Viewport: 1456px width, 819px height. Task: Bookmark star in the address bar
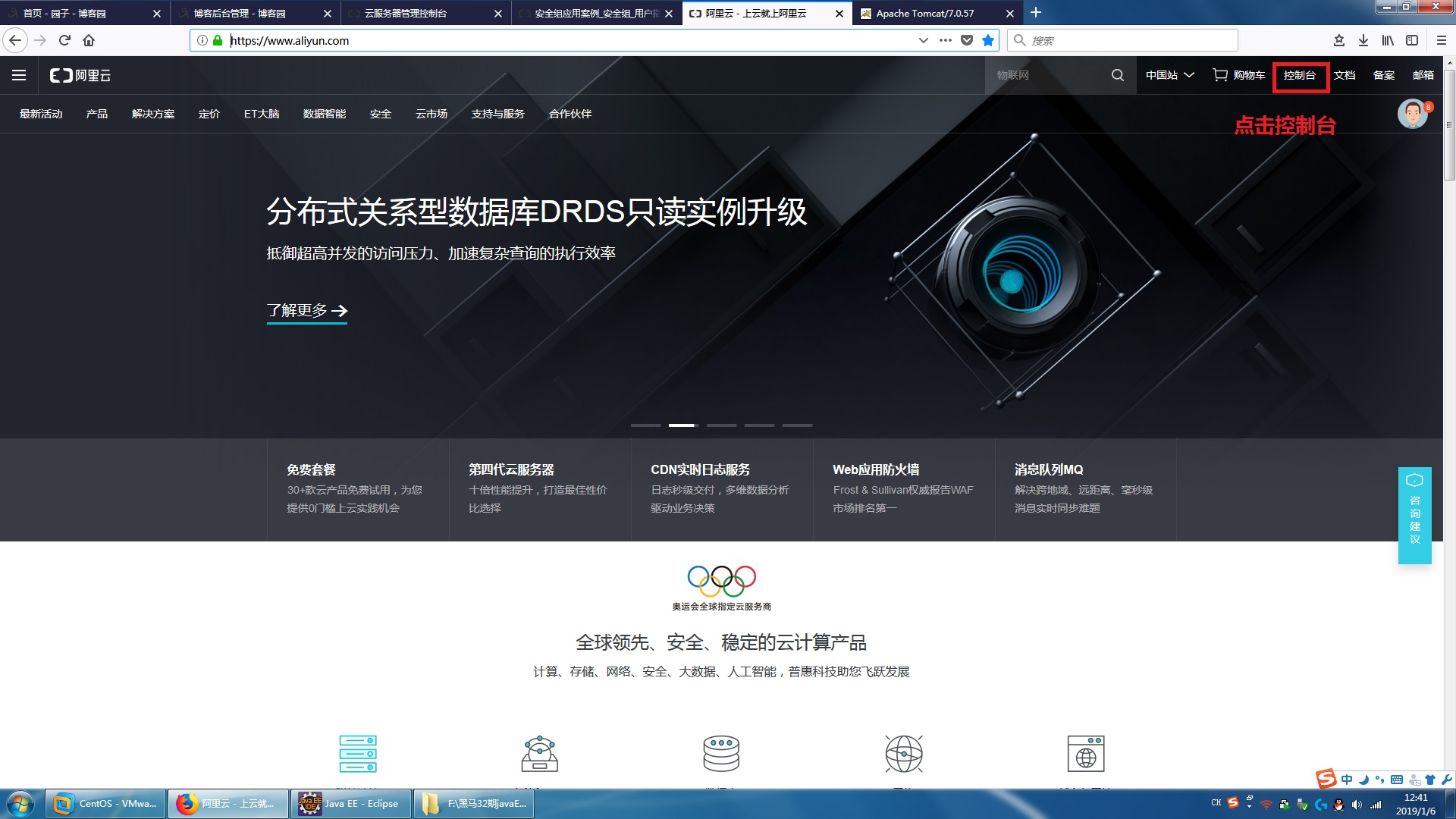click(x=988, y=40)
